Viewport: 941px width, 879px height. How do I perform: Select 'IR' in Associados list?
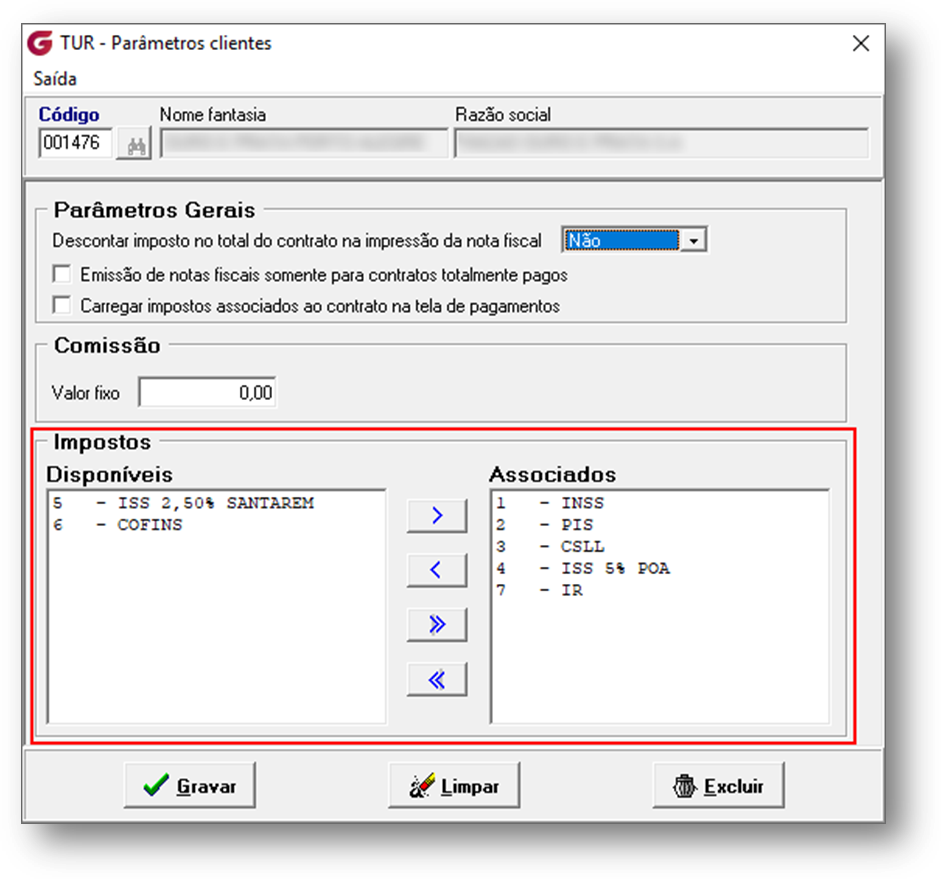(x=660, y=590)
